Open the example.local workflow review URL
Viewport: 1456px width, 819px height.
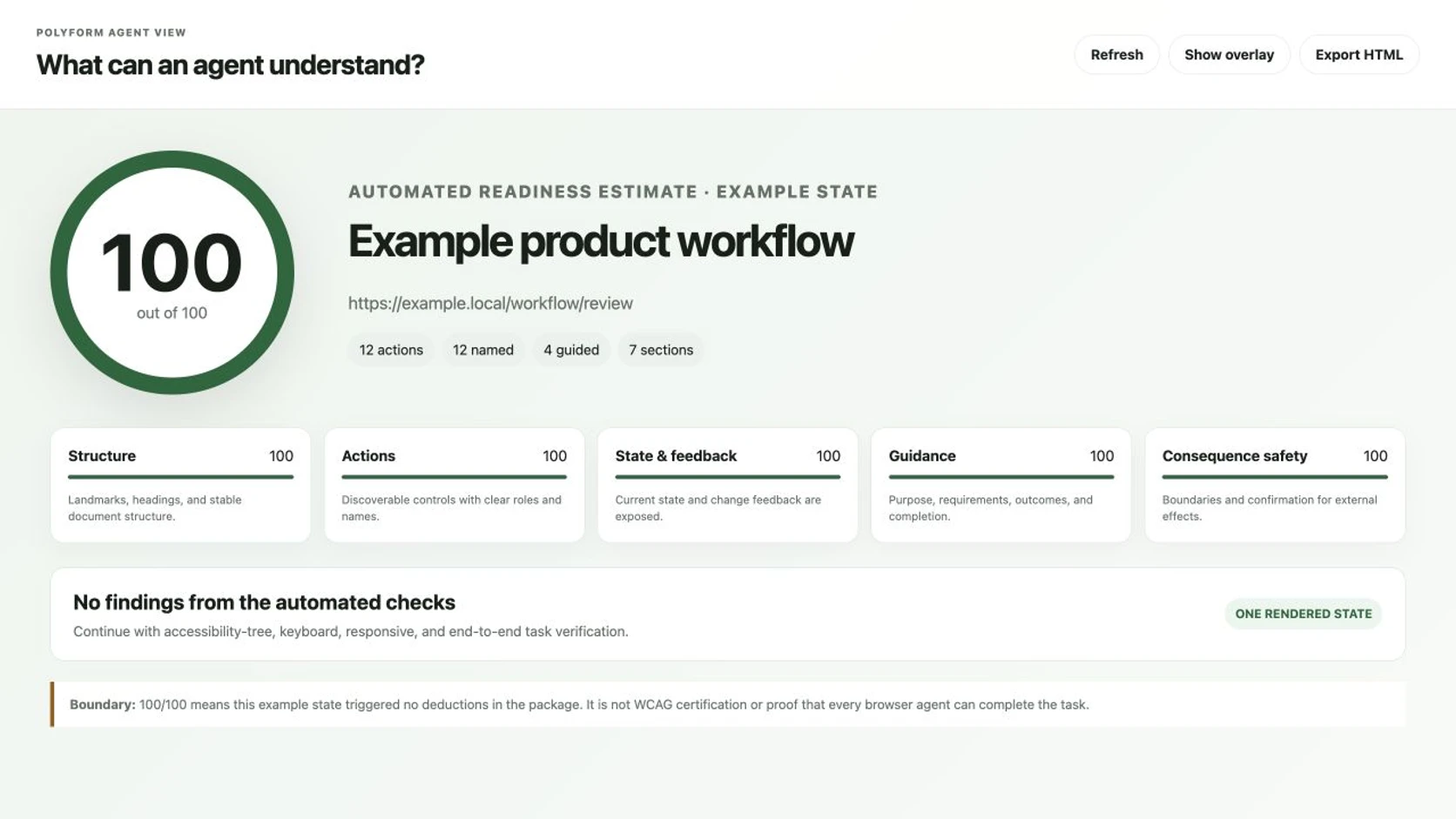490,303
